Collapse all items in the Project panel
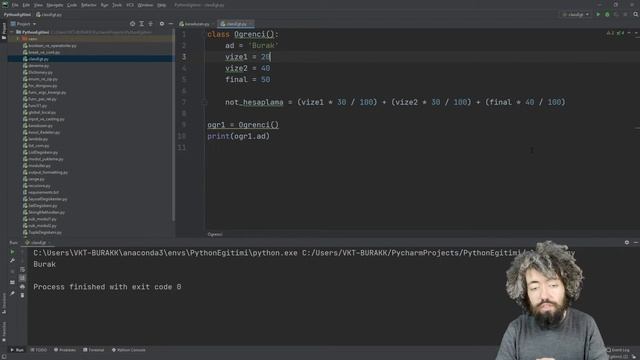The image size is (640, 360). click(x=151, y=24)
